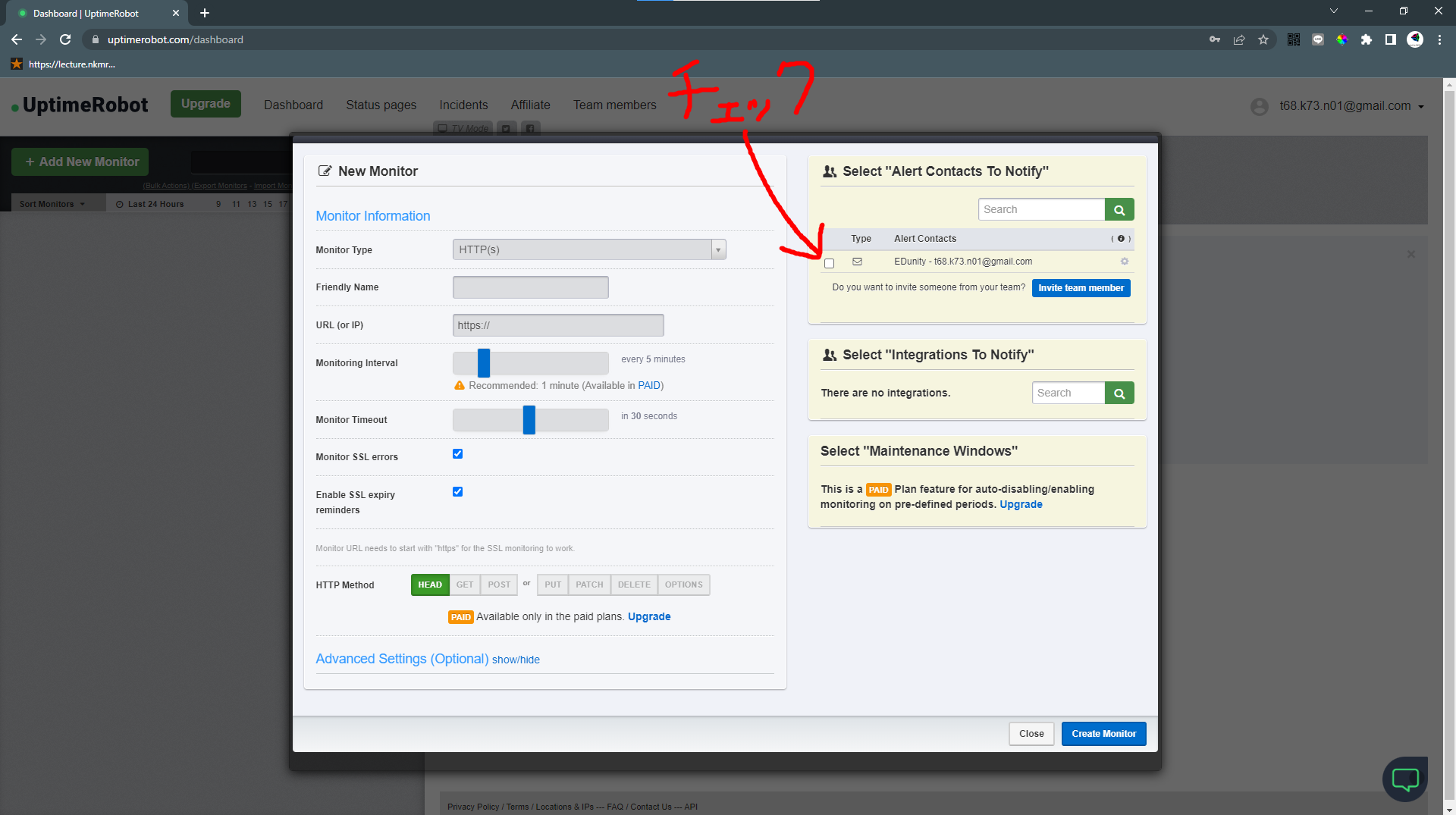
Task: Click the share page icon in address bar
Action: pos(1239,39)
